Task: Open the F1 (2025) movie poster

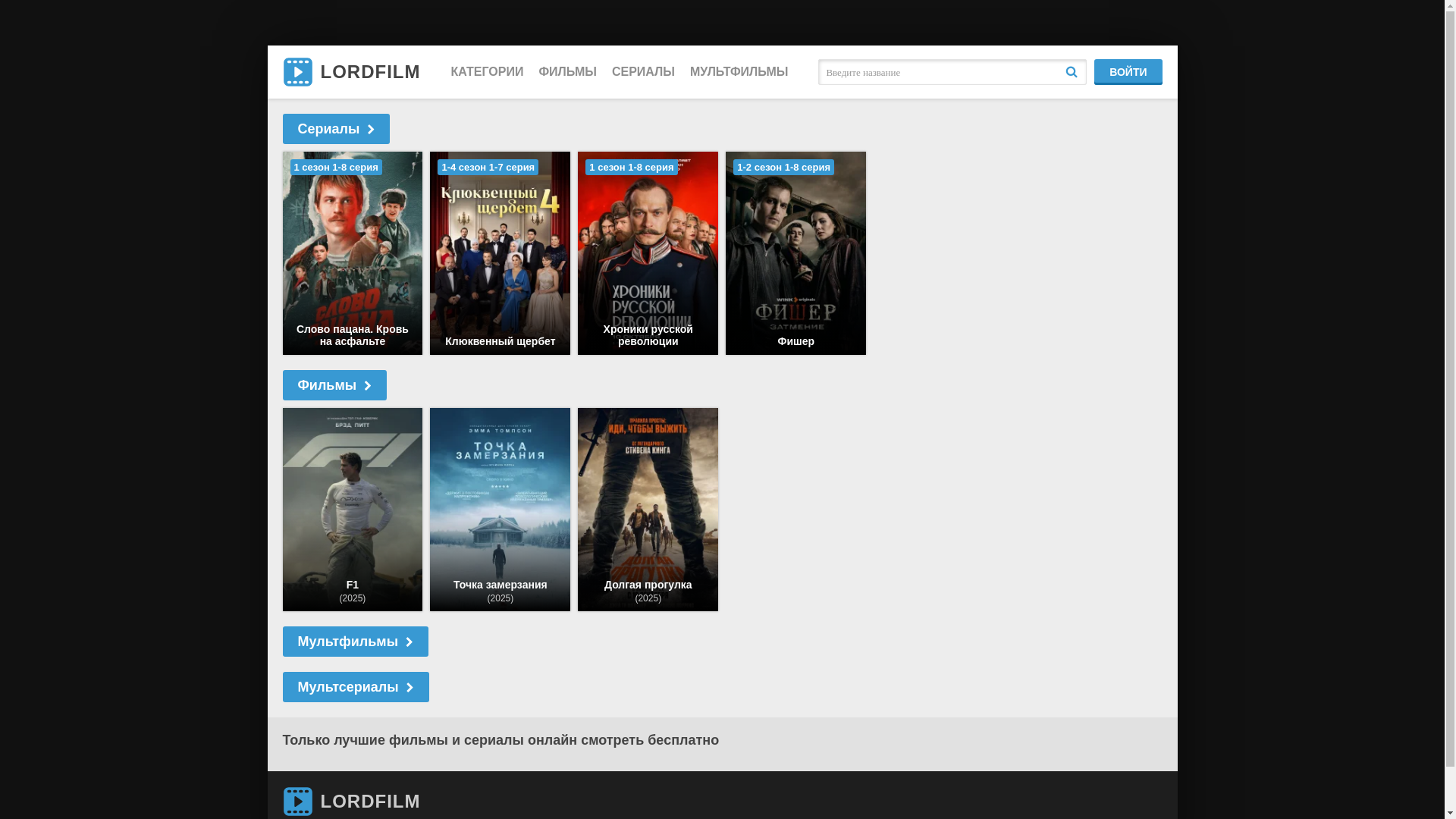Action: [x=352, y=510]
